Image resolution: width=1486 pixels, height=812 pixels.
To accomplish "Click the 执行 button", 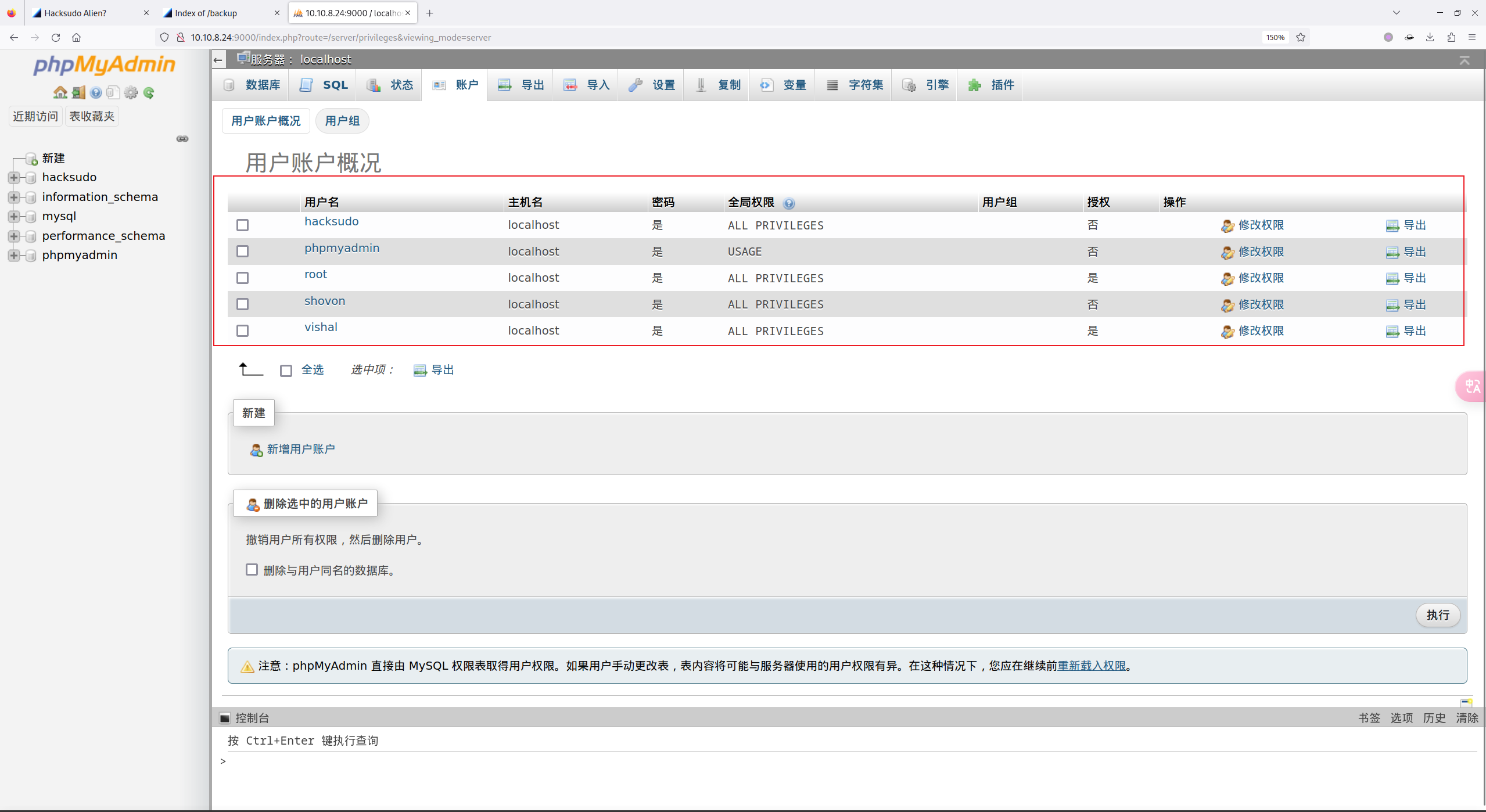I will pyautogui.click(x=1438, y=615).
